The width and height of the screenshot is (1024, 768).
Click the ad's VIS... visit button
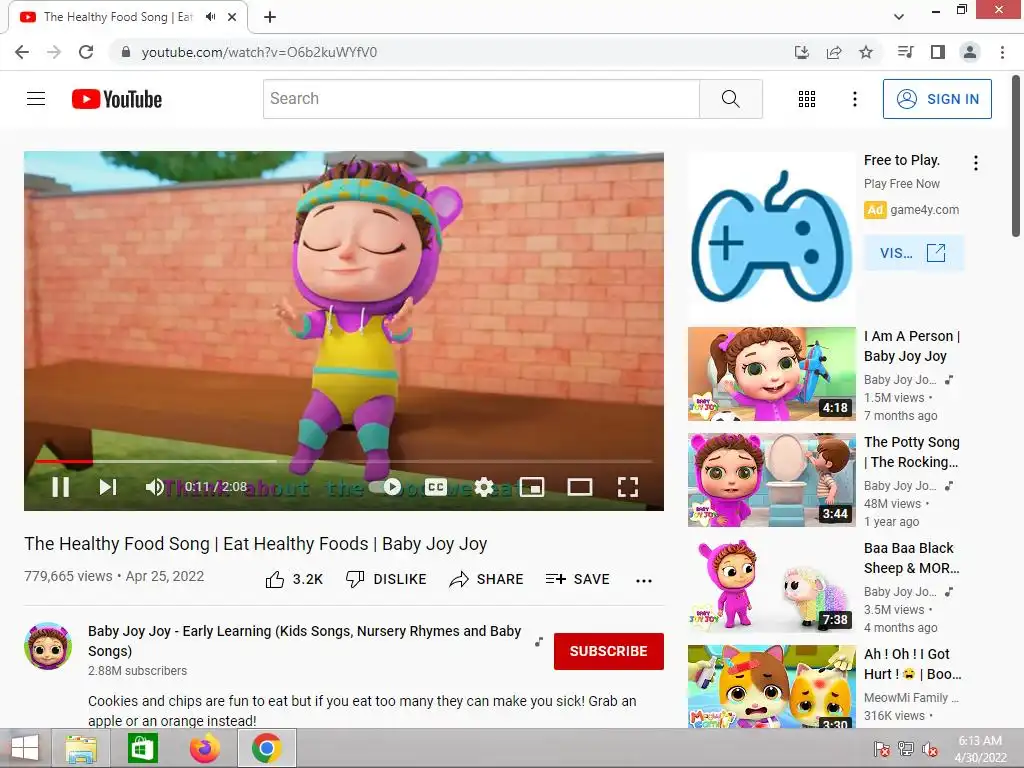[x=913, y=253]
